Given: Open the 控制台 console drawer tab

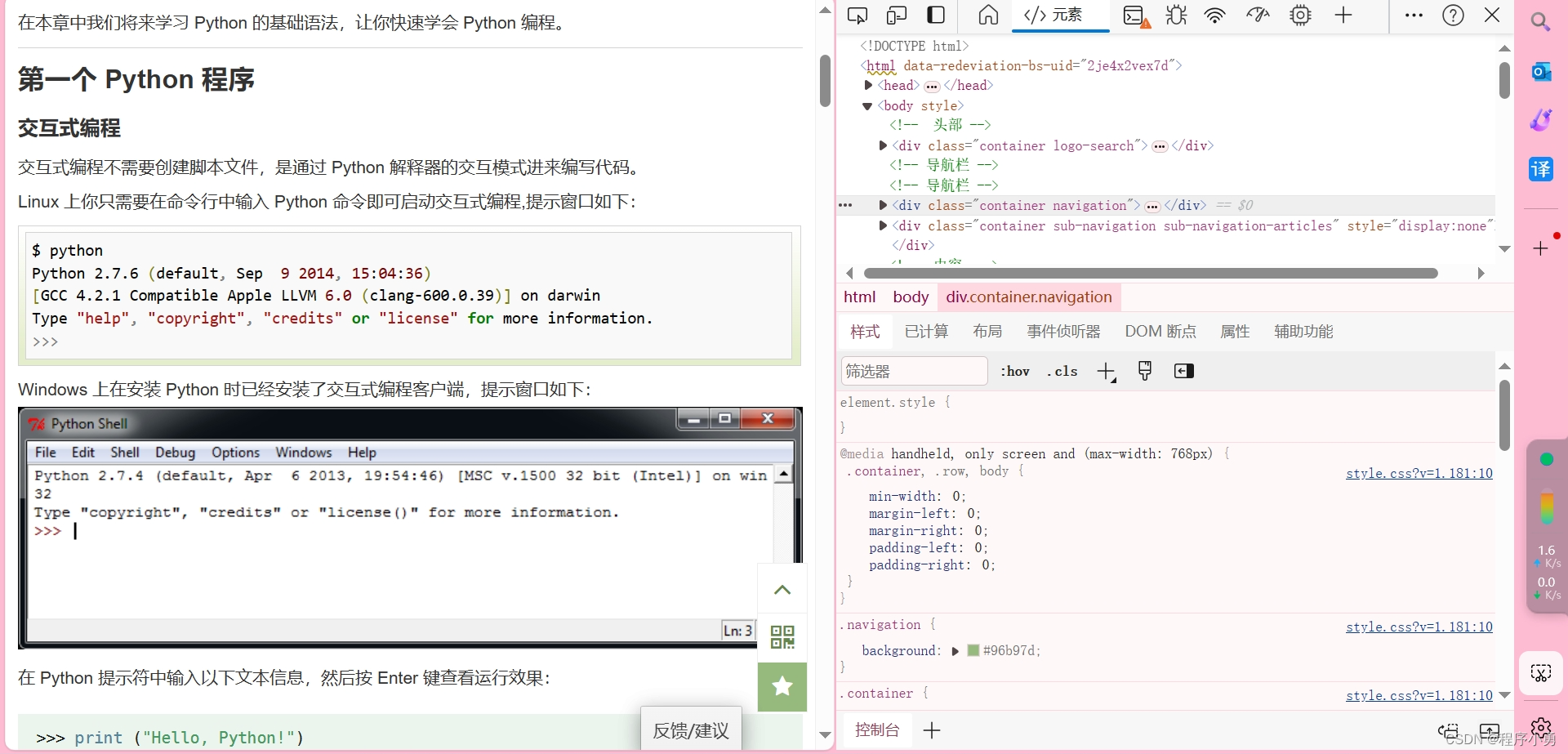Looking at the screenshot, I should tap(877, 730).
